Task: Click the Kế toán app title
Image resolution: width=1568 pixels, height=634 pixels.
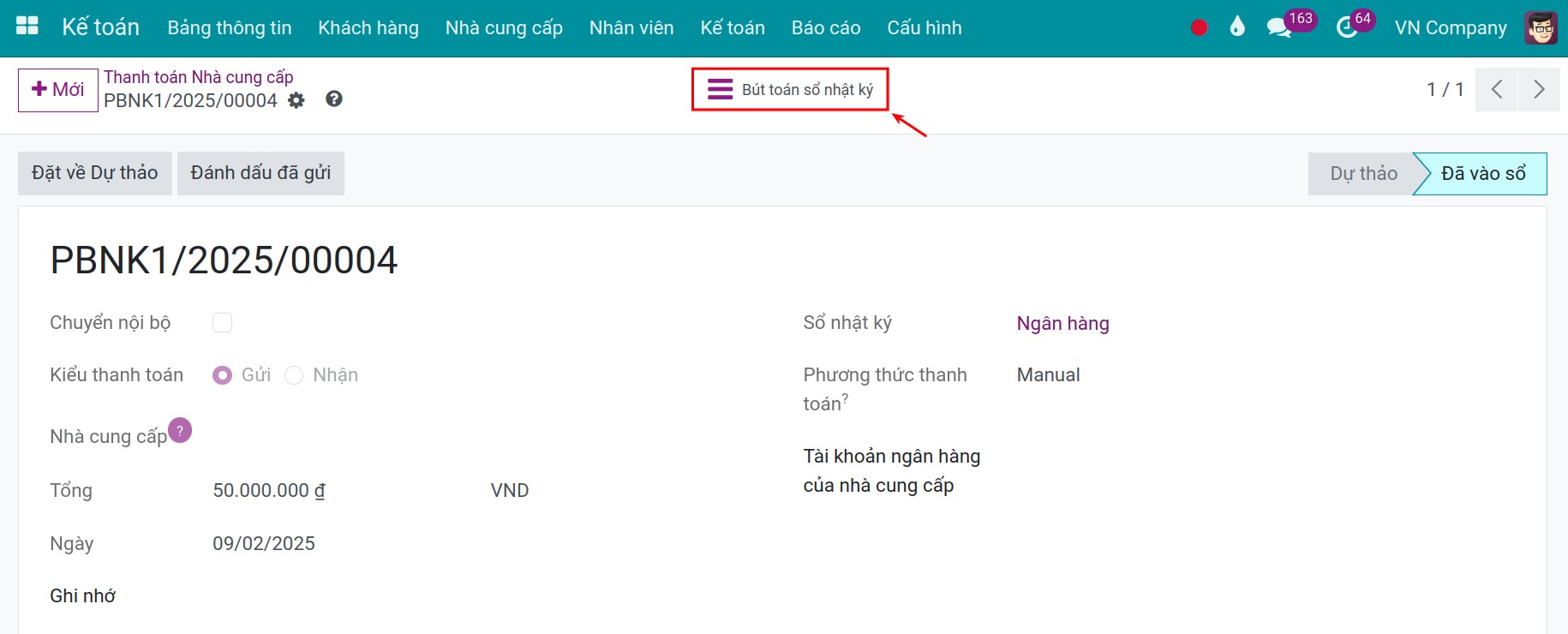Action: [x=100, y=27]
